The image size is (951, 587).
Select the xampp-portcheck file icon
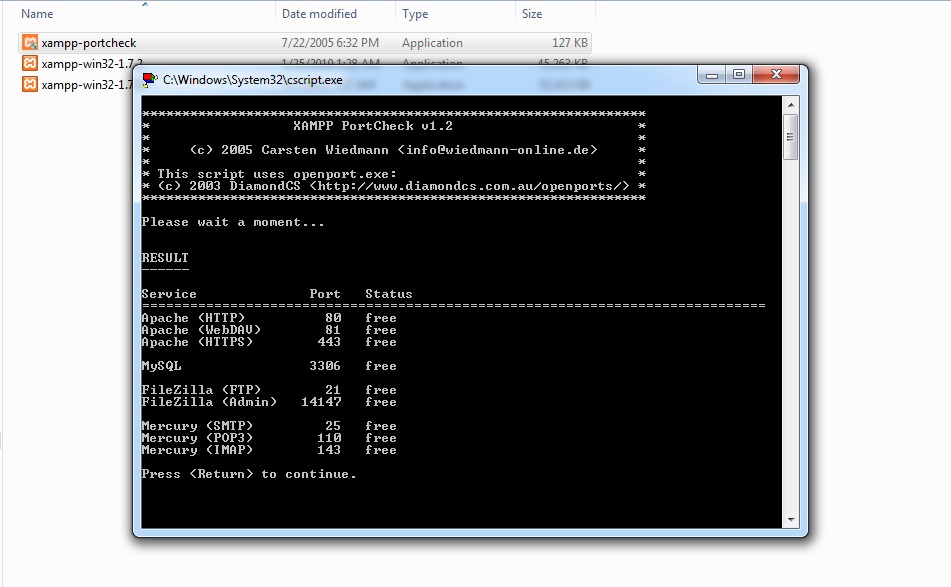30,42
